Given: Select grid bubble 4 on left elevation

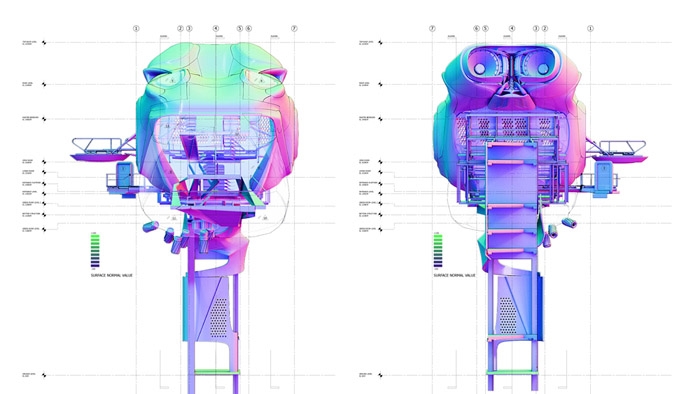Looking at the screenshot, I should pyautogui.click(x=216, y=29).
